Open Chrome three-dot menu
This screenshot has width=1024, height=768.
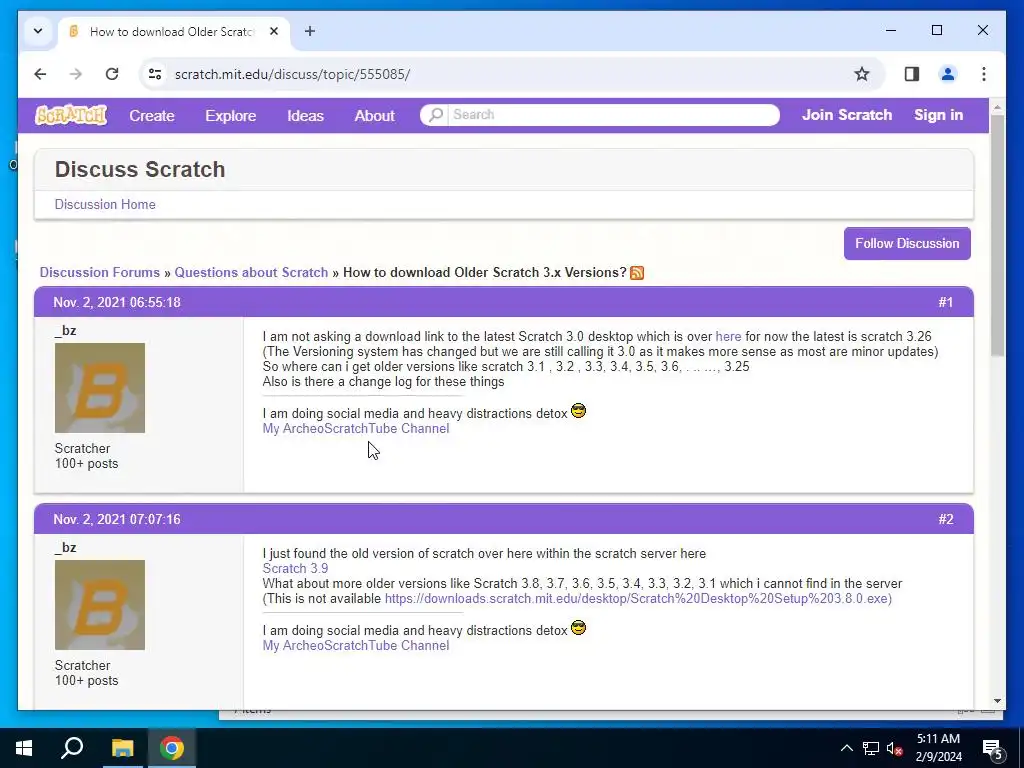[984, 74]
